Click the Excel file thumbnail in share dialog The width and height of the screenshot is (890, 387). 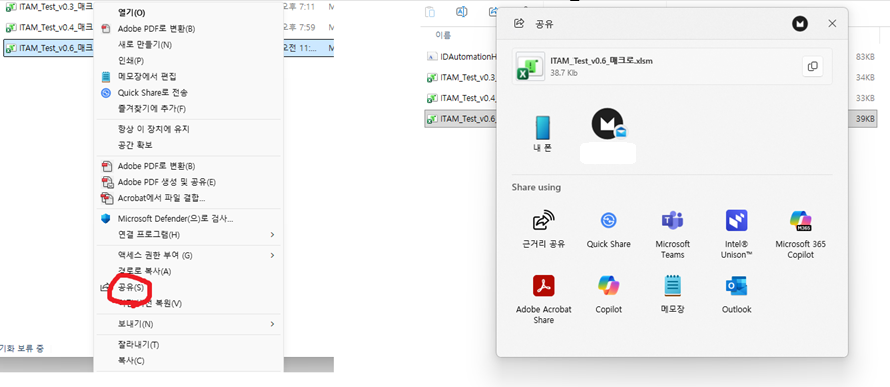[530, 66]
